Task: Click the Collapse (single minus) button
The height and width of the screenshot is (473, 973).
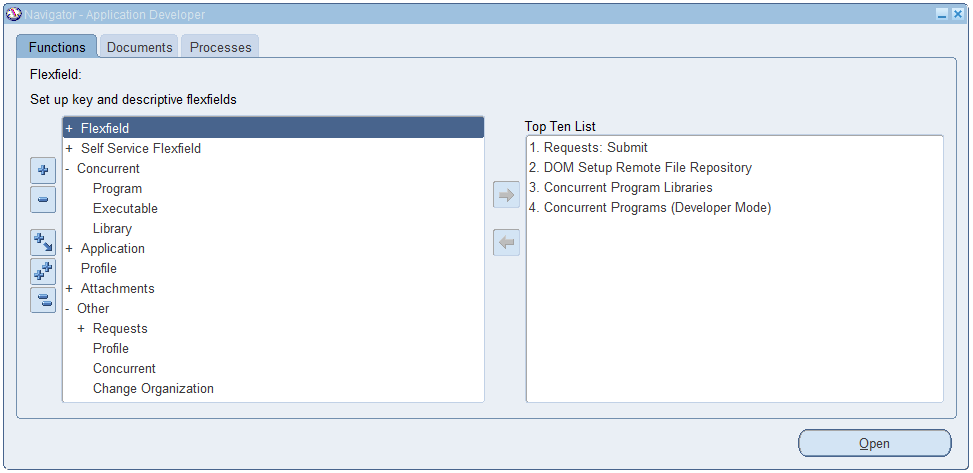Action: (x=43, y=199)
